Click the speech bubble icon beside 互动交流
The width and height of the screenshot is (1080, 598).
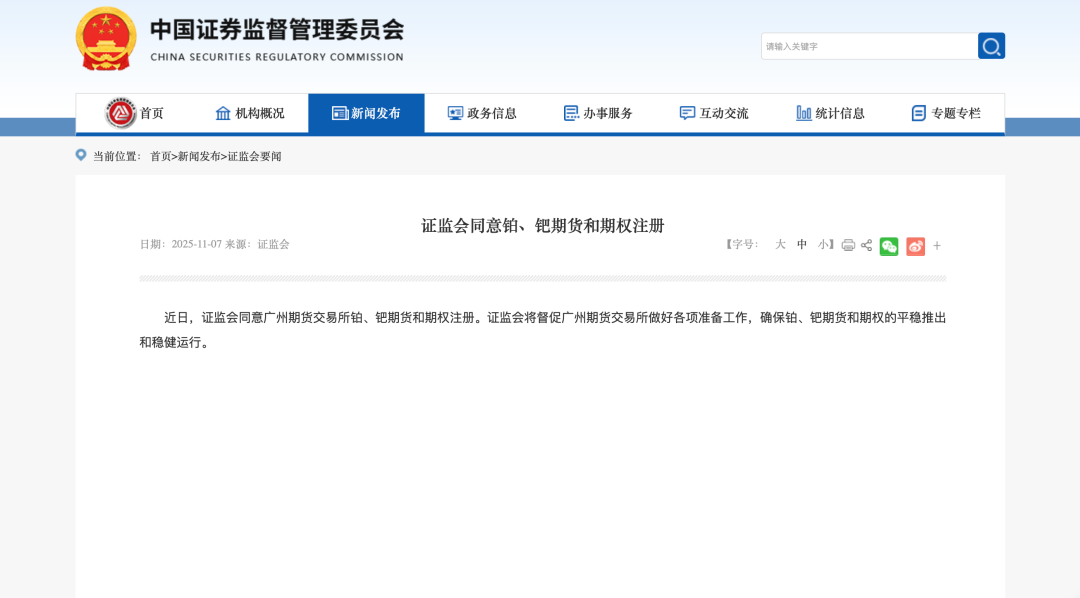pyautogui.click(x=686, y=112)
